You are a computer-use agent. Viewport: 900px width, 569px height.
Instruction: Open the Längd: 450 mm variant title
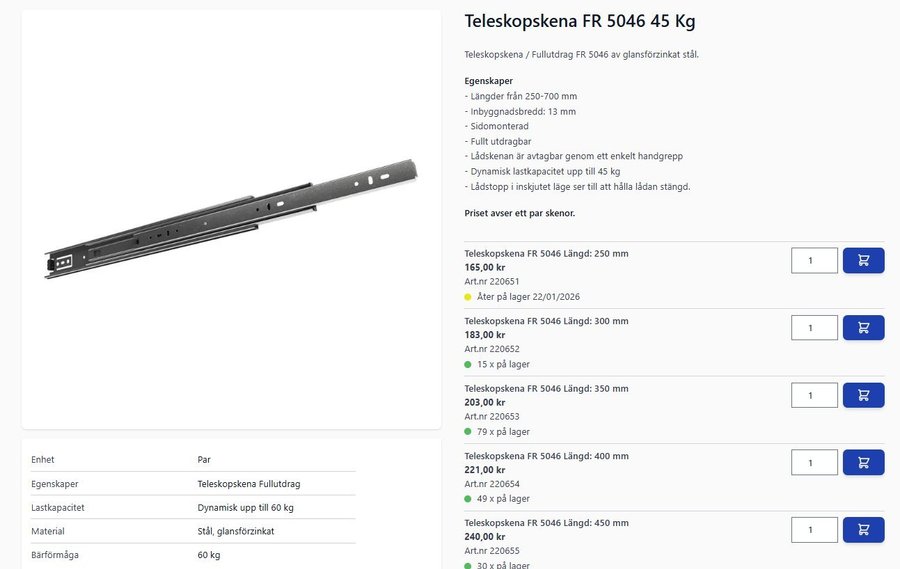546,523
